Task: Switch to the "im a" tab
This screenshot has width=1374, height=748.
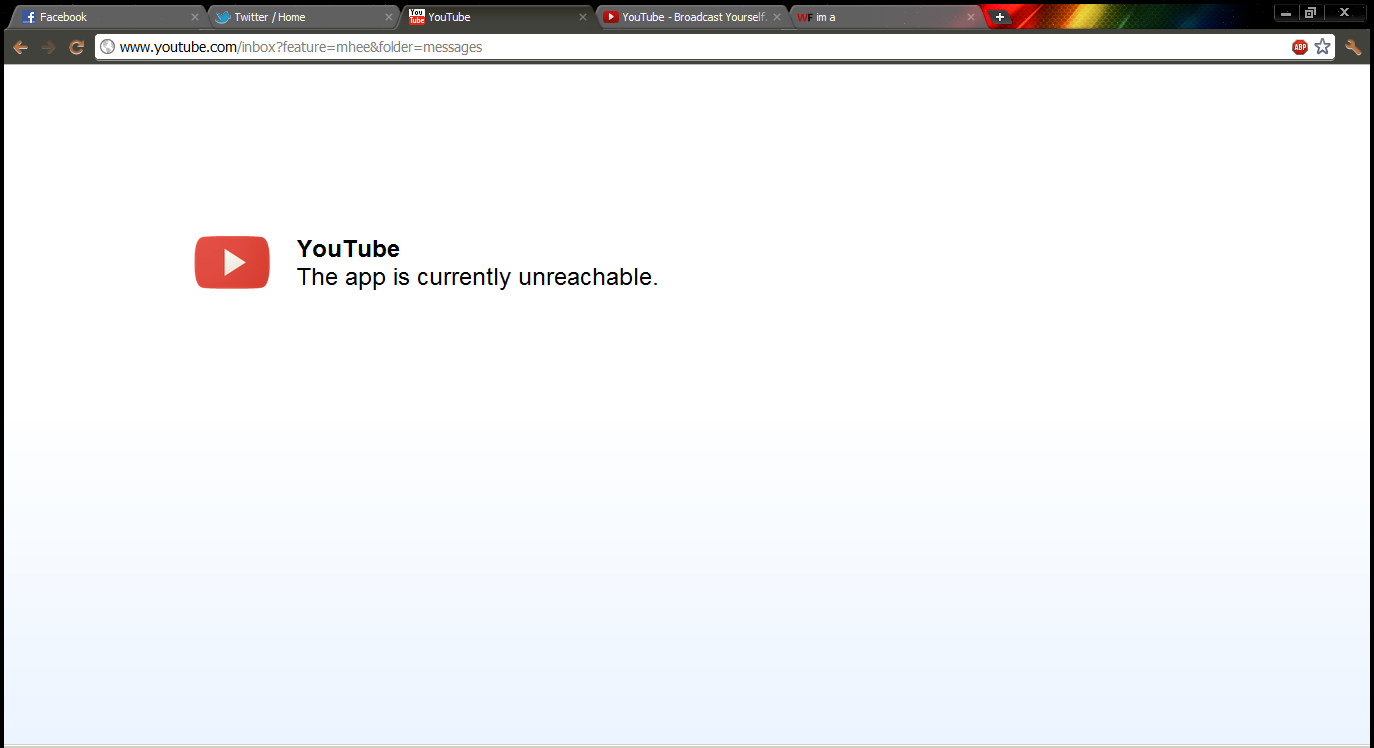Action: [x=880, y=17]
